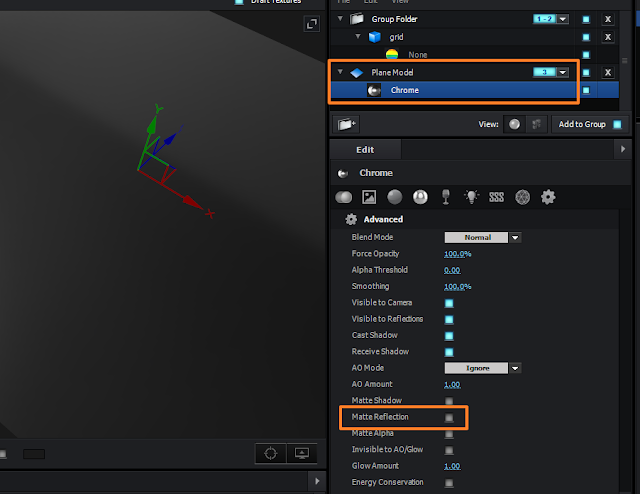The image size is (640, 494).
Task: Disable Visible to Reflections checkbox
Action: click(x=449, y=319)
